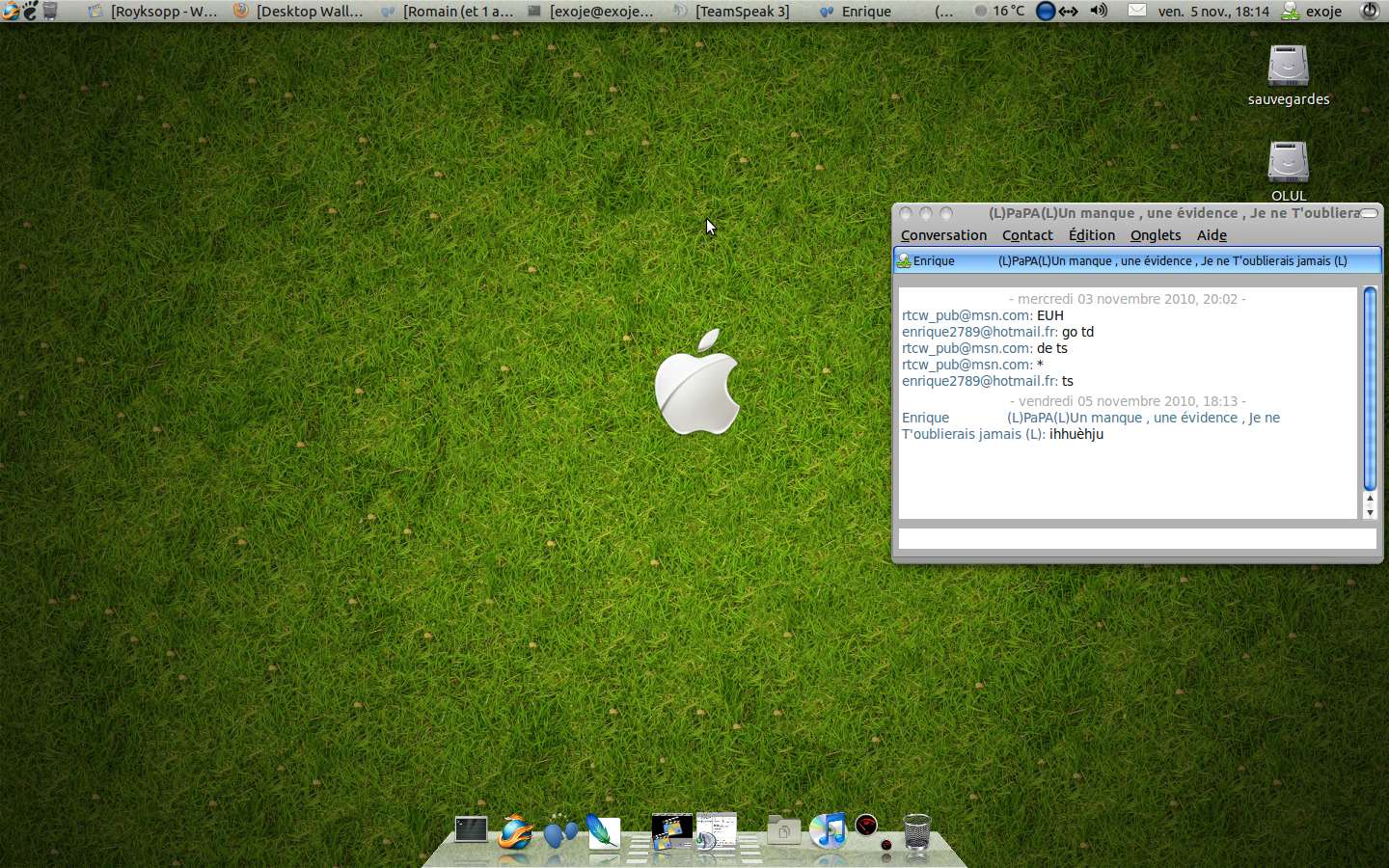Open the Édition menu
The image size is (1389, 868).
click(x=1091, y=235)
